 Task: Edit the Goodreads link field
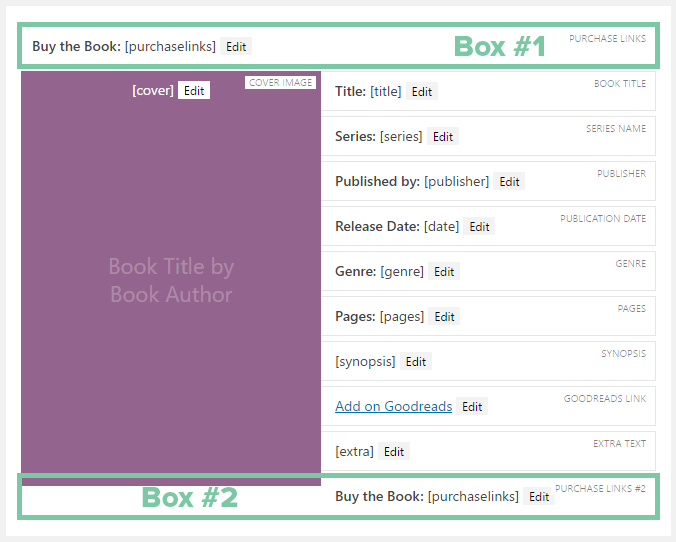(472, 407)
